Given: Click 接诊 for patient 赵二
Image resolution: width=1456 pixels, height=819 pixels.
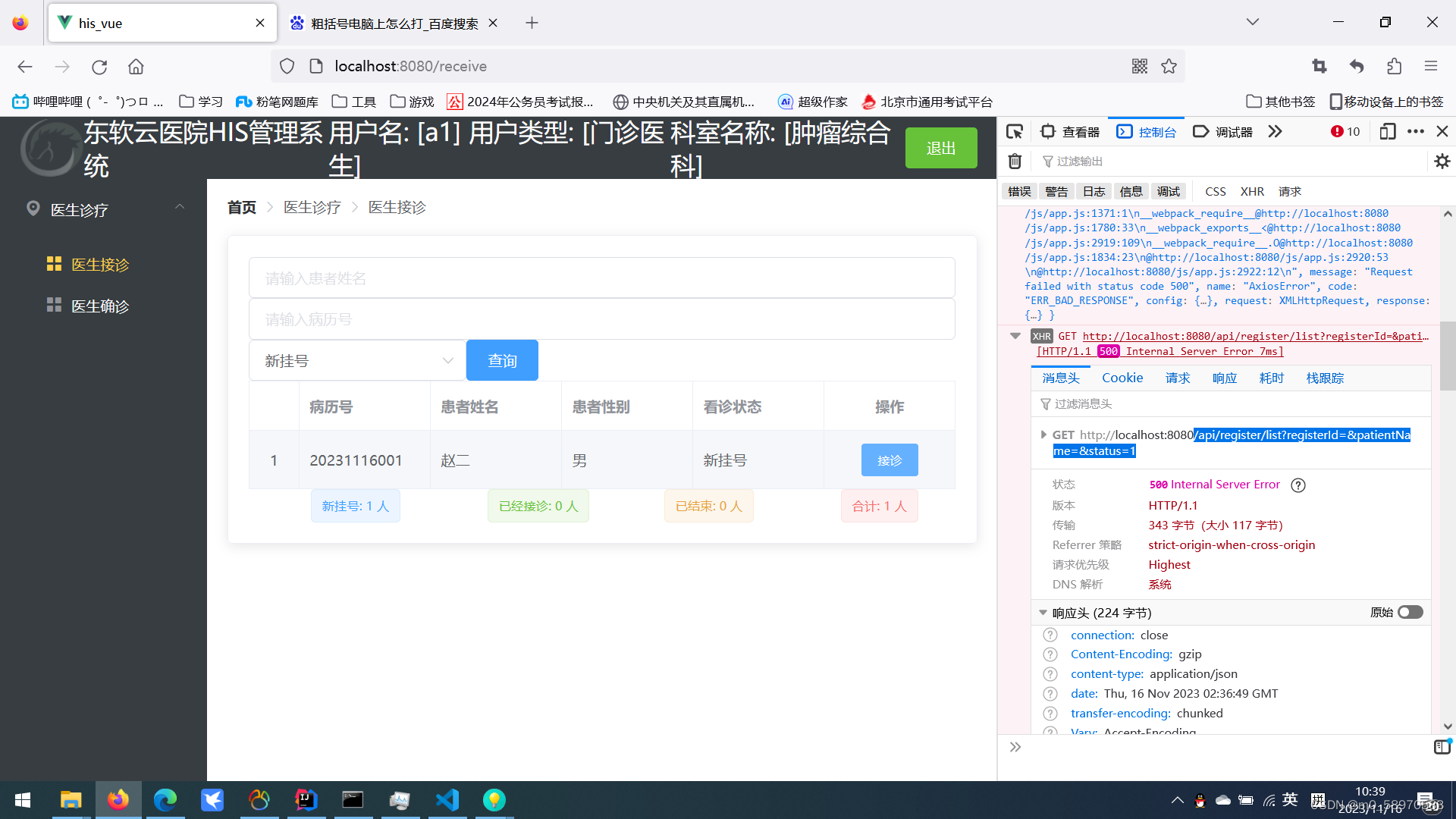Looking at the screenshot, I should tap(890, 460).
